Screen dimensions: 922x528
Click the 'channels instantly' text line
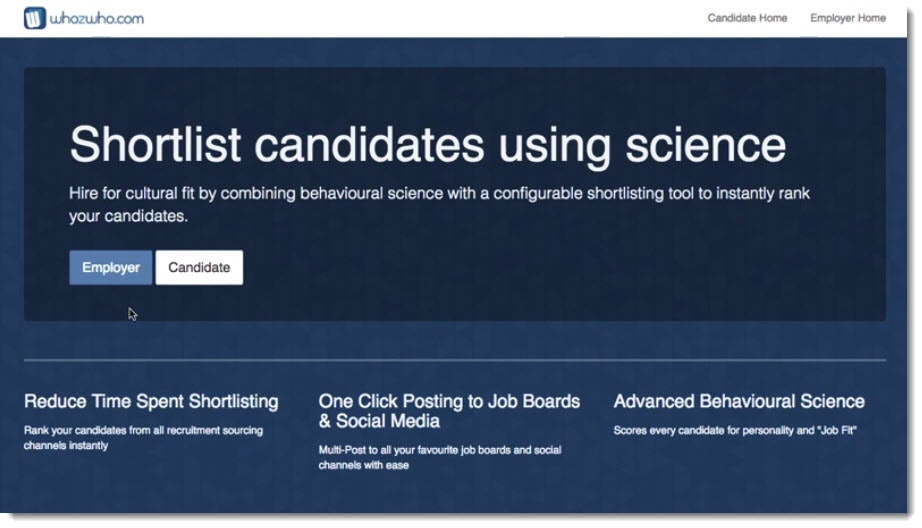click(66, 445)
